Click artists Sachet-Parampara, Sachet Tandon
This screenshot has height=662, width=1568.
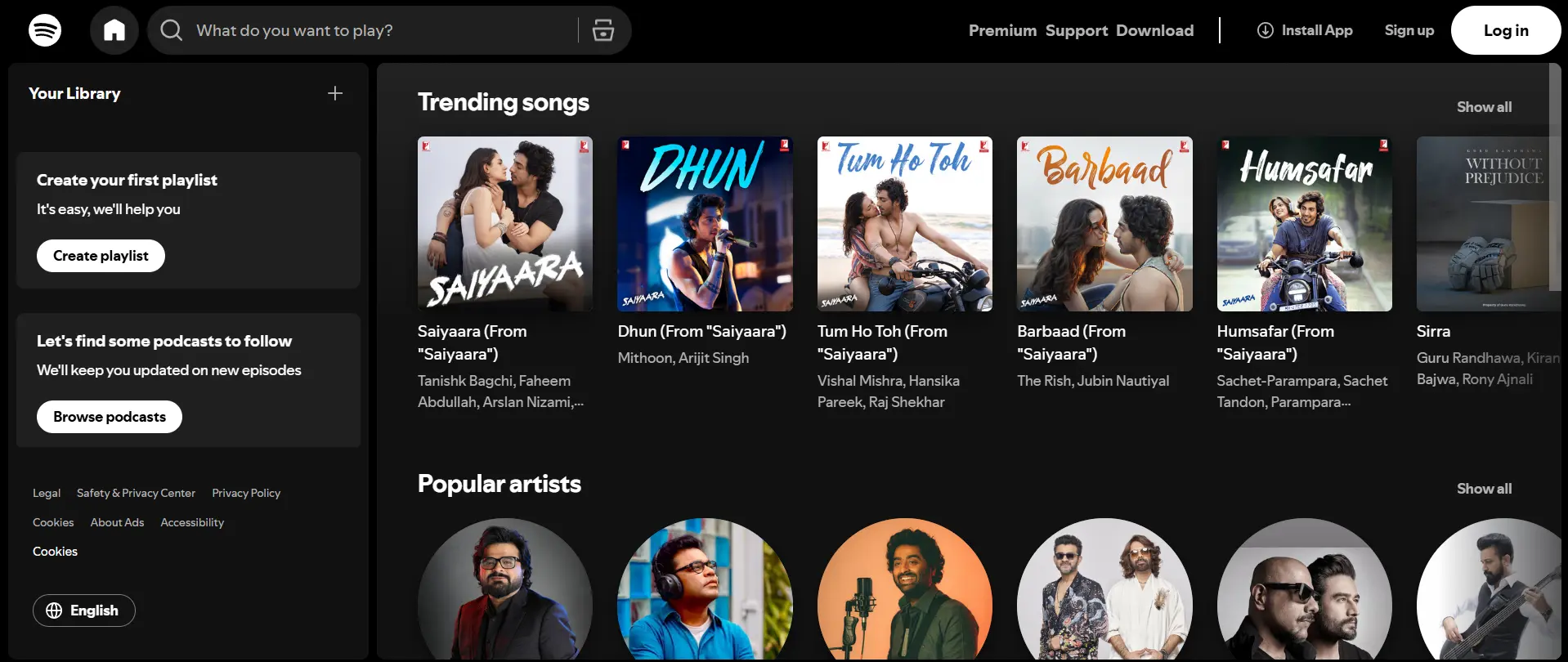click(x=1302, y=391)
